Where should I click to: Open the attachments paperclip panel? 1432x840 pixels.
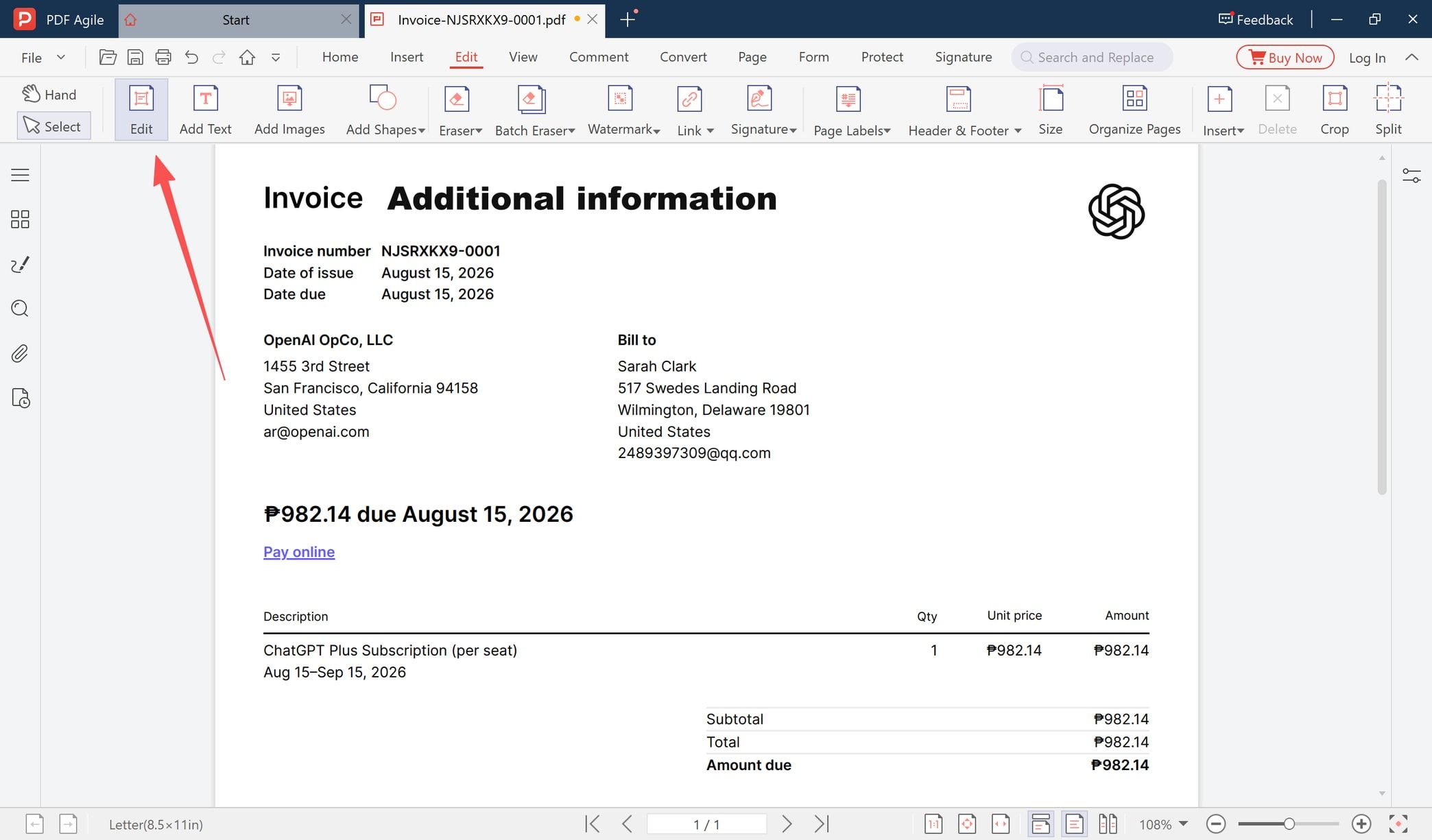click(x=20, y=353)
